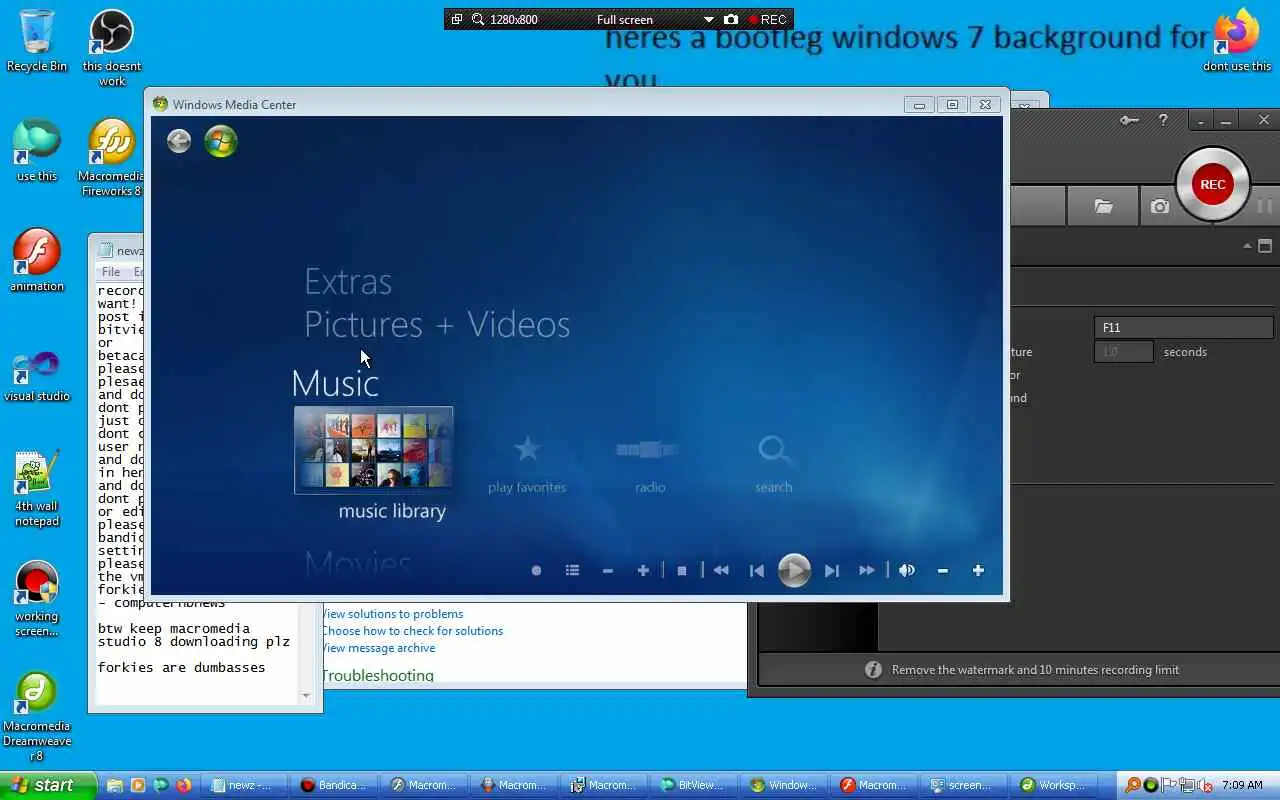Select 'working screen...' desktop icon

coord(37,598)
